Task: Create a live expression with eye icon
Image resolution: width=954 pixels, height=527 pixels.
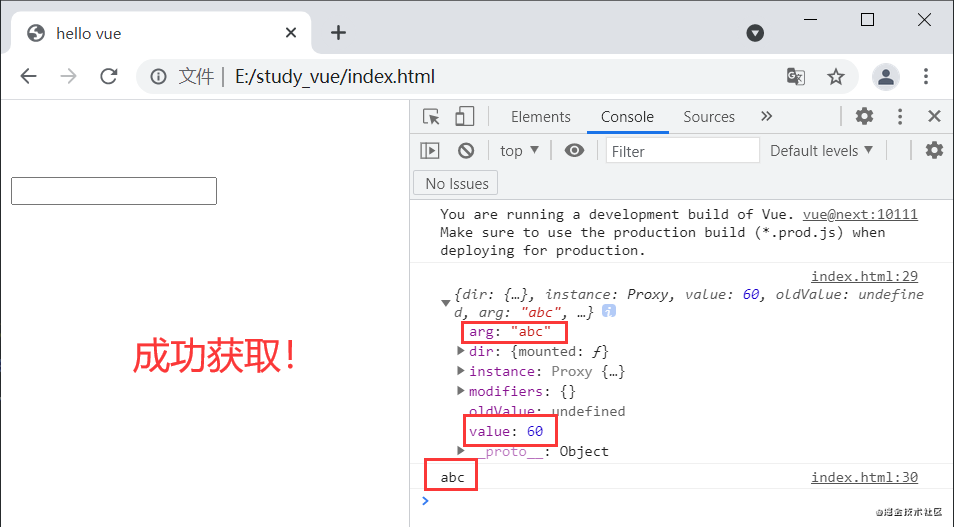Action: pos(574,150)
